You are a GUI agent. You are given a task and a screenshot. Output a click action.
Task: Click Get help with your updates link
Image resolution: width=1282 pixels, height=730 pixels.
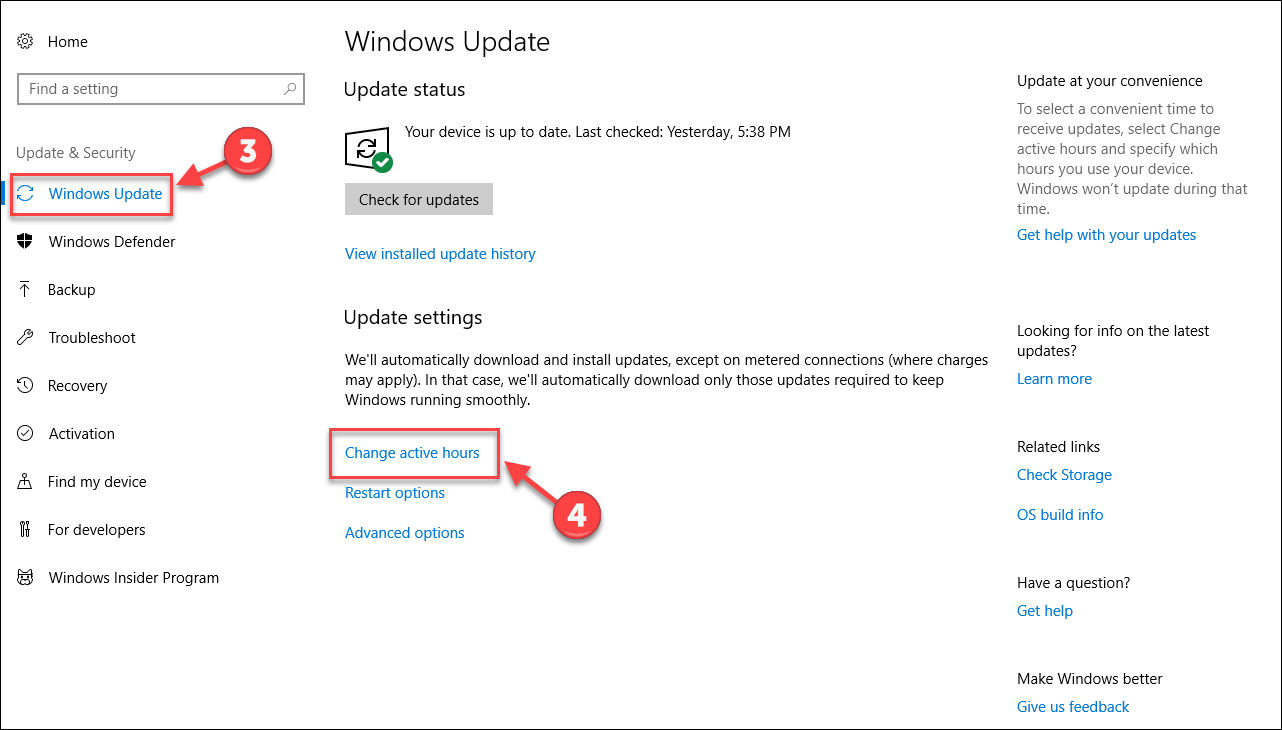1106,235
